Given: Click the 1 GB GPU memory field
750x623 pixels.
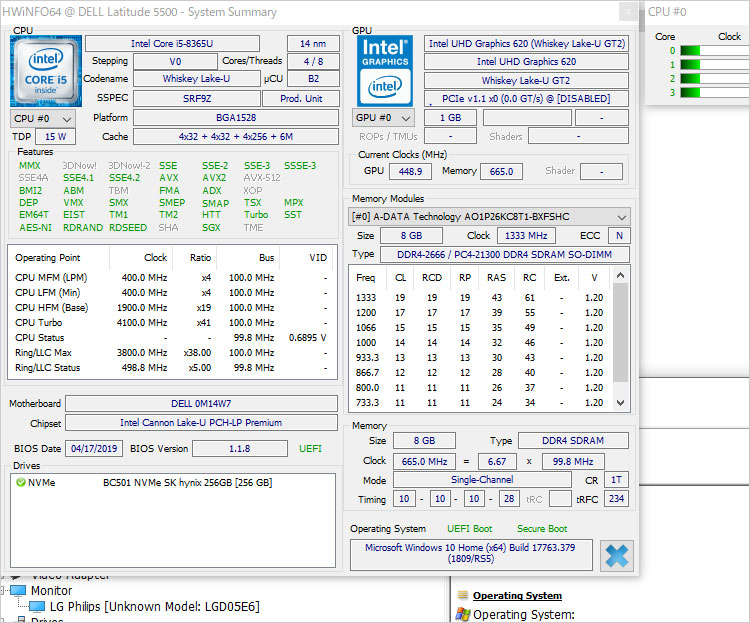Looking at the screenshot, I should (451, 118).
